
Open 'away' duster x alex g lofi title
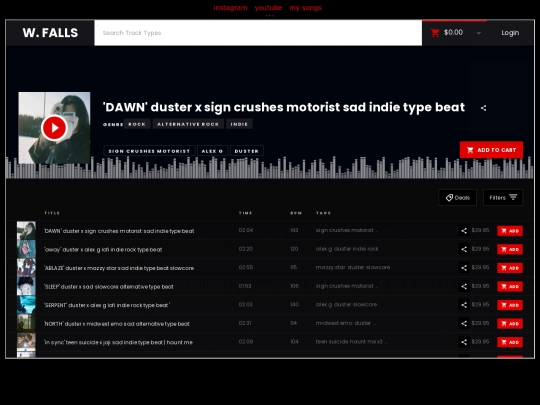(x=103, y=250)
